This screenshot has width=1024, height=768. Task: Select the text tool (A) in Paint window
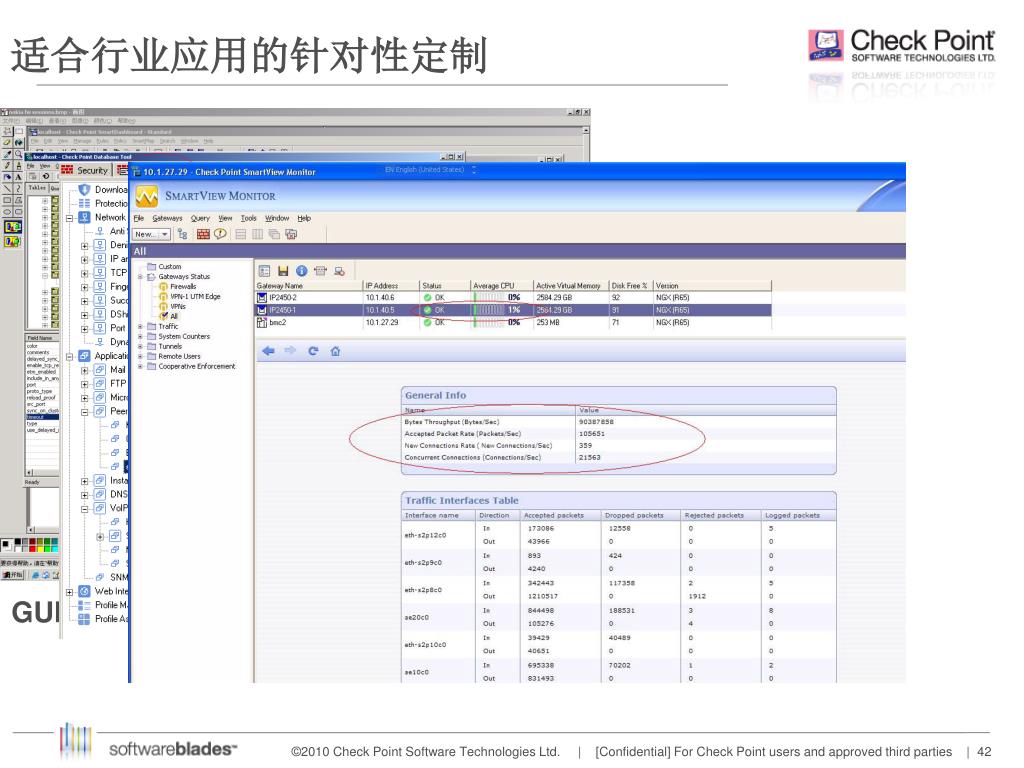[x=18, y=177]
